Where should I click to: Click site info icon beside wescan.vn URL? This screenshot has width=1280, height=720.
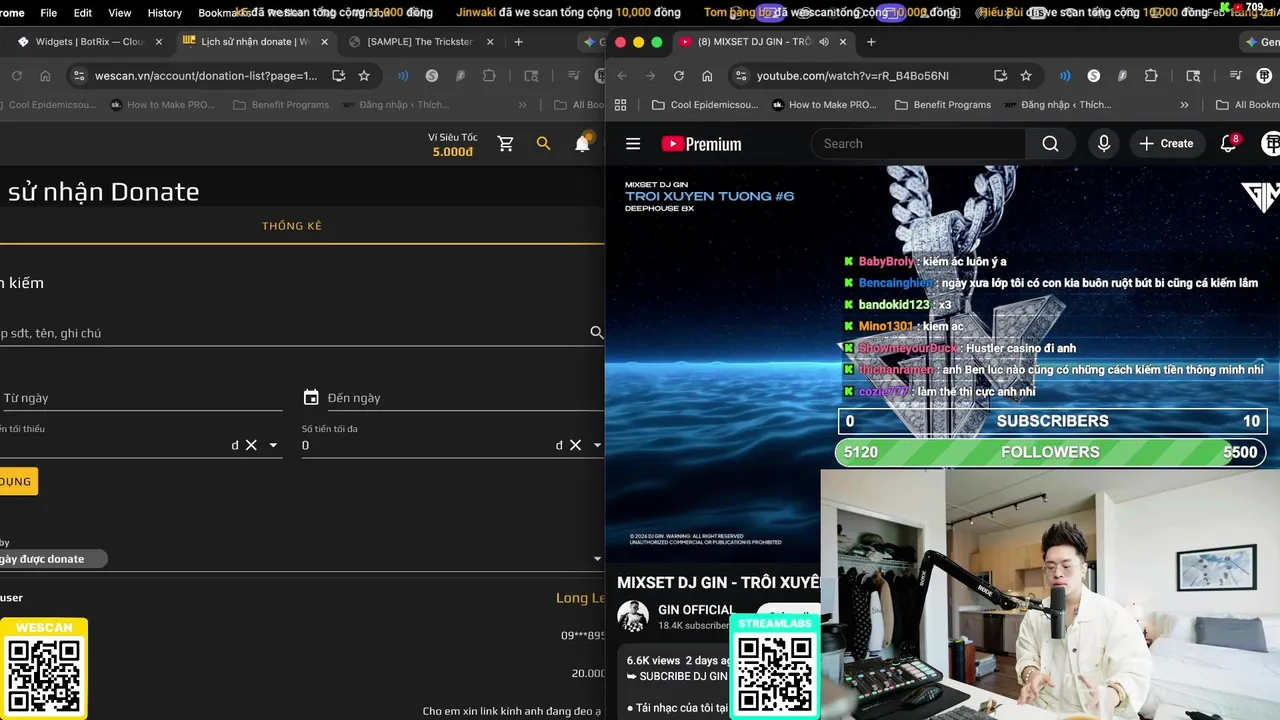pyautogui.click(x=79, y=76)
